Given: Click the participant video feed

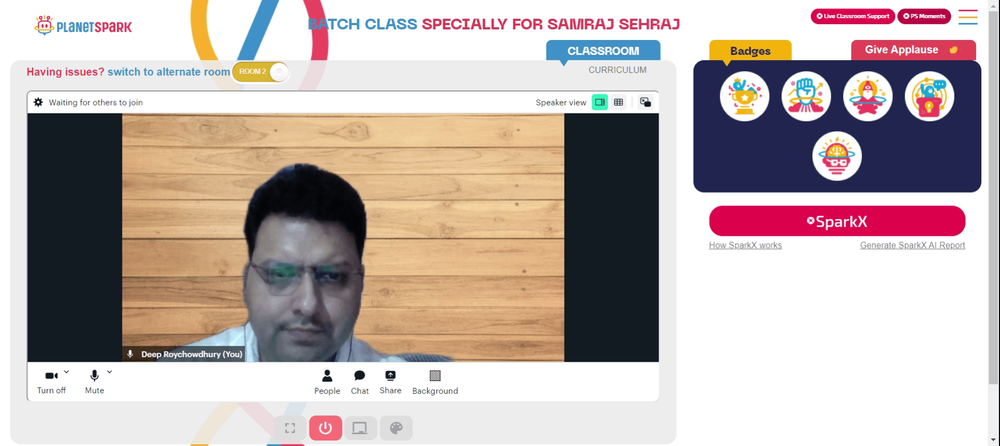Looking at the screenshot, I should tap(343, 237).
